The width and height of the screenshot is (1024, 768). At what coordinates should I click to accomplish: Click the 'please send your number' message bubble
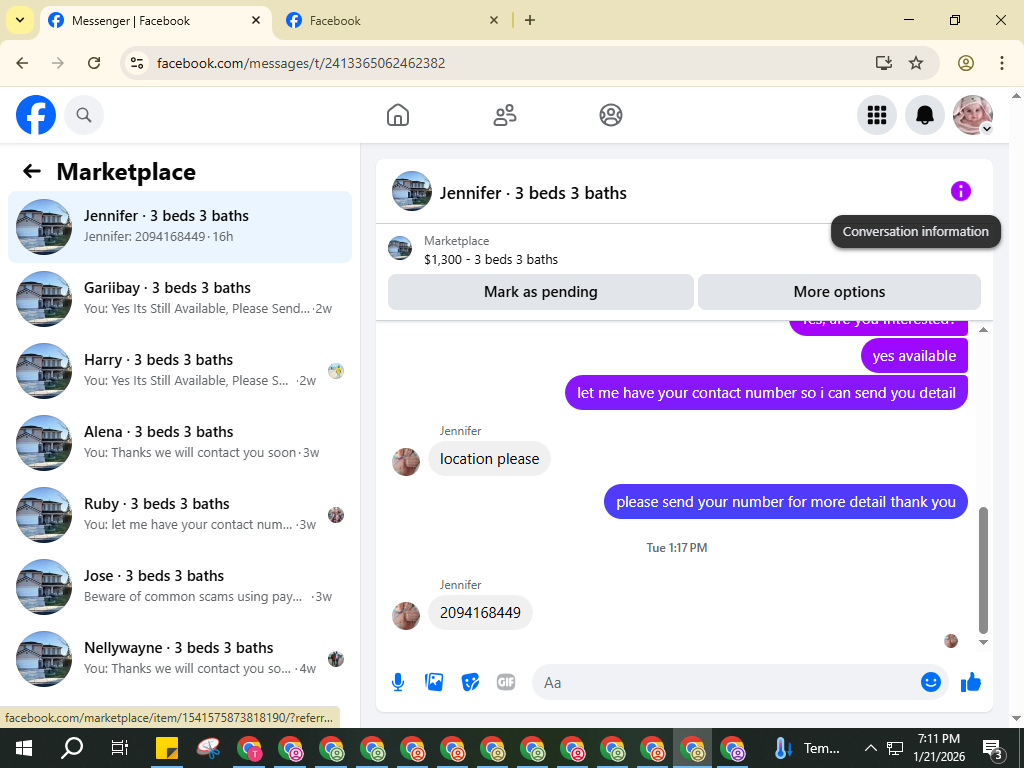786,502
